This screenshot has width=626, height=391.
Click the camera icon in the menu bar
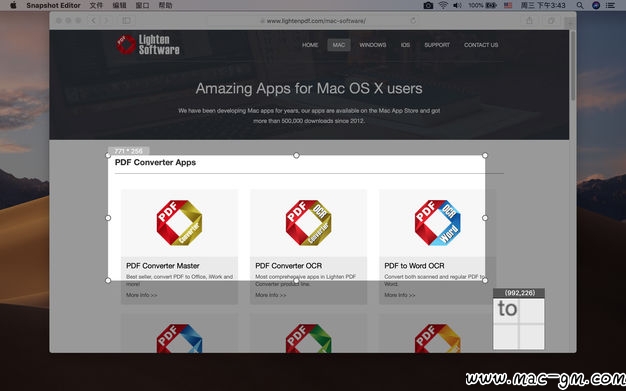pos(428,5)
